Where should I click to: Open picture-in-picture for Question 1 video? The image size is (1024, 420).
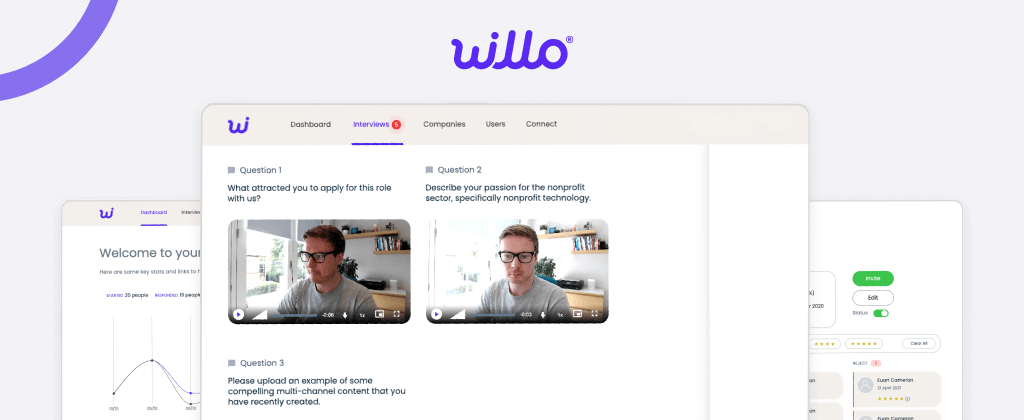(379, 314)
